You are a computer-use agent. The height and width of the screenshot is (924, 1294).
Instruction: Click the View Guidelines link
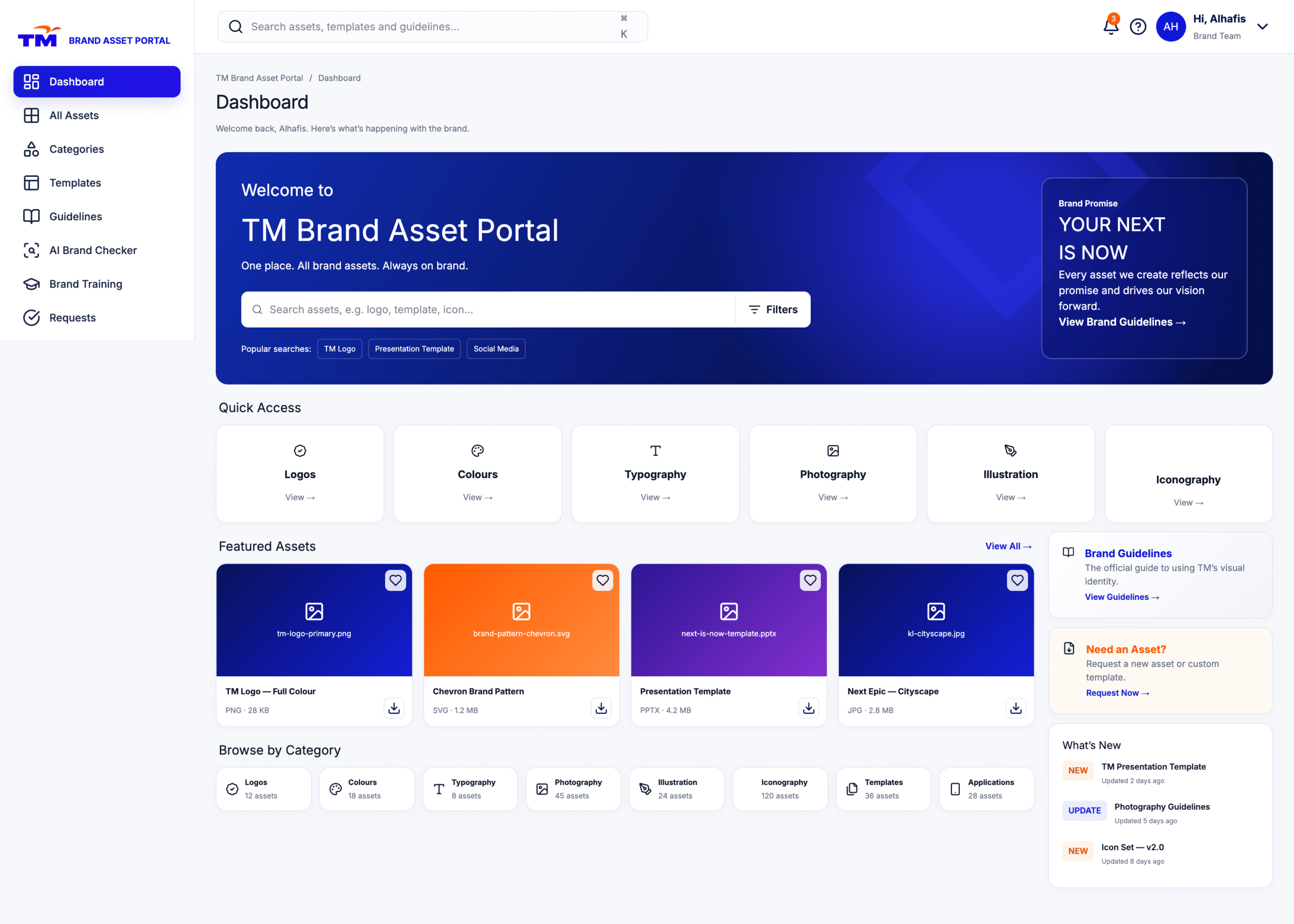[1122, 597]
